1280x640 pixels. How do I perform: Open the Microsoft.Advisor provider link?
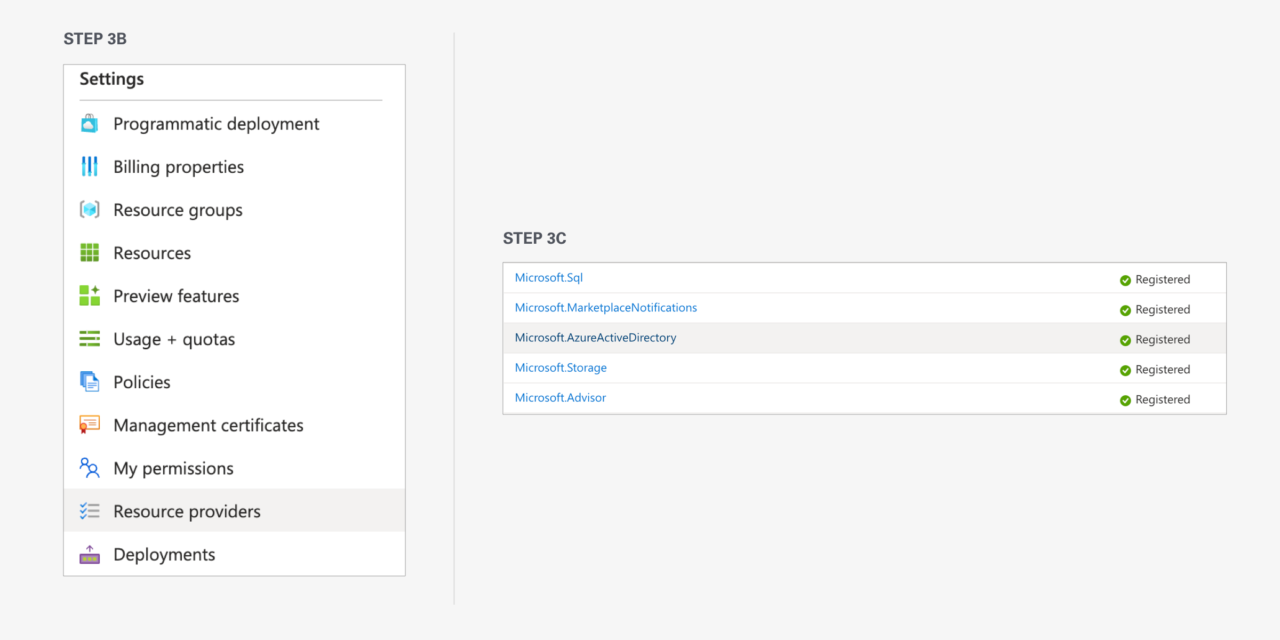pyautogui.click(x=560, y=398)
